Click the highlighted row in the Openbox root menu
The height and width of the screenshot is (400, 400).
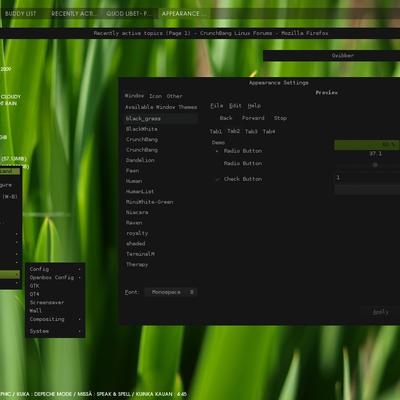pyautogui.click(x=10, y=274)
